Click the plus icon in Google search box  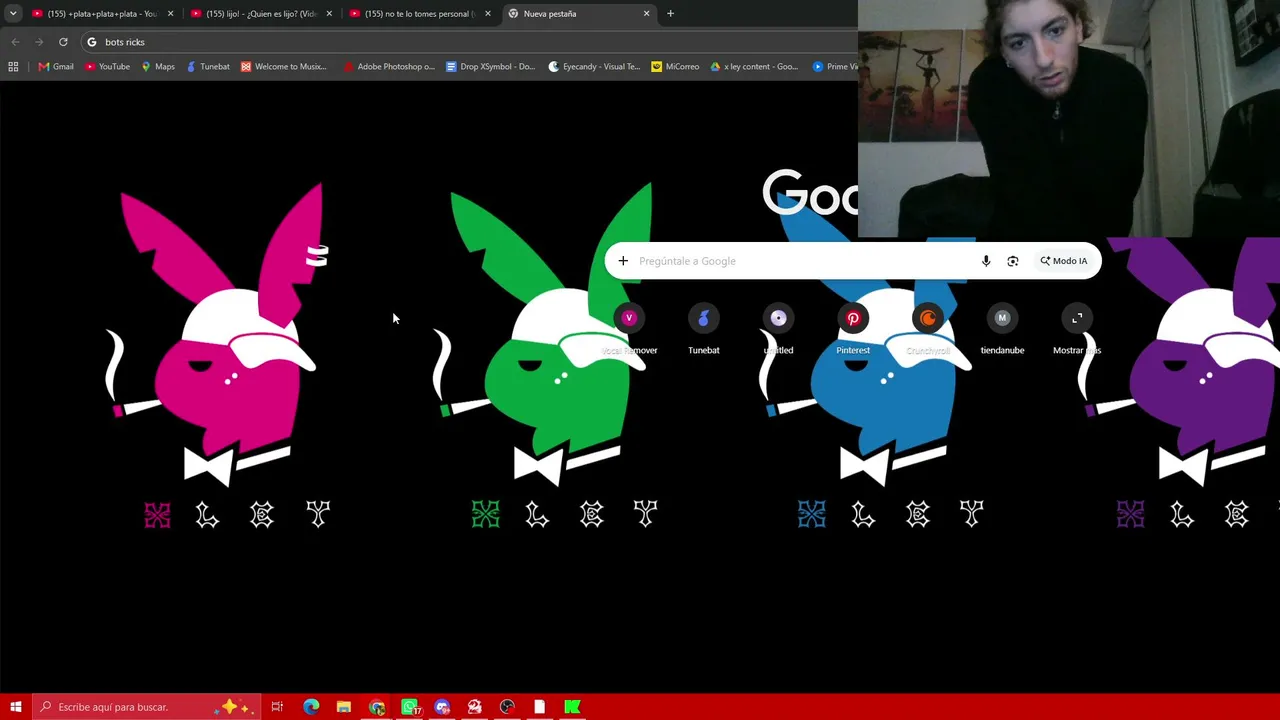[623, 261]
